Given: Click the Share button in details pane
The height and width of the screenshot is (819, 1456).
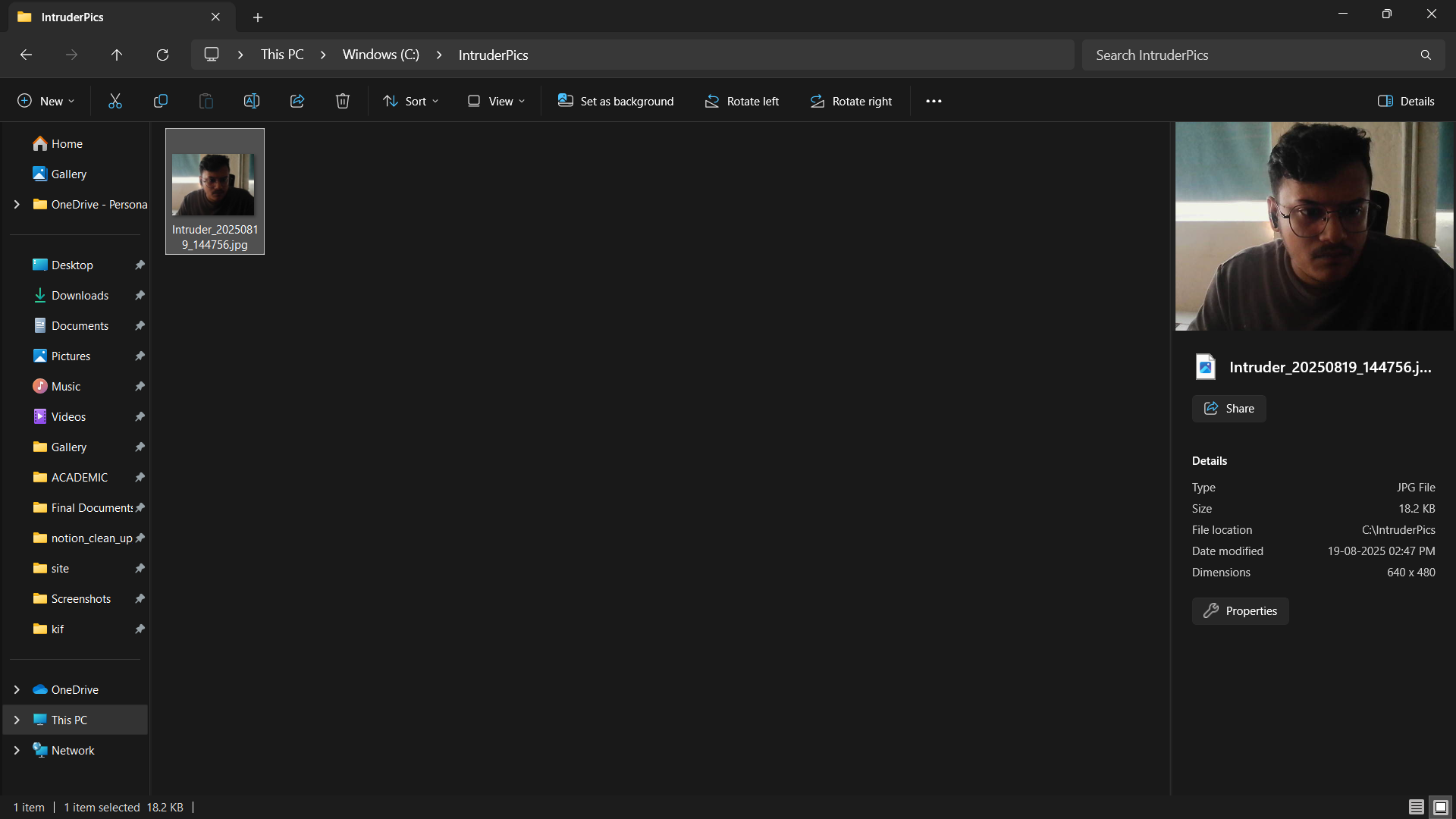Looking at the screenshot, I should (1228, 409).
